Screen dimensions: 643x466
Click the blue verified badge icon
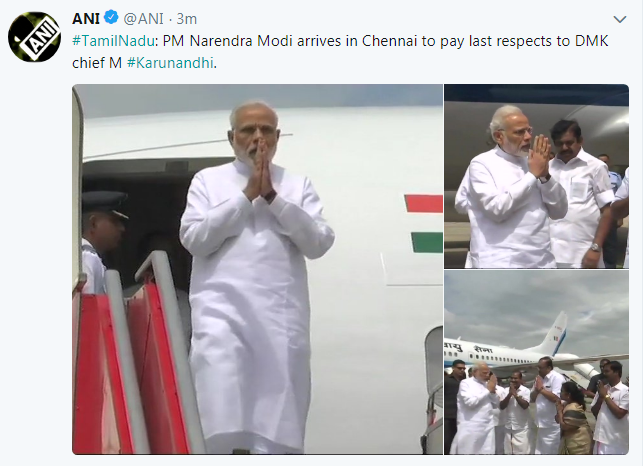tap(111, 18)
